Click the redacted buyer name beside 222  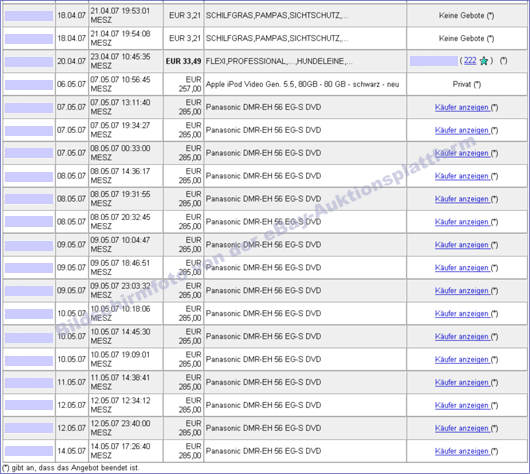click(434, 61)
